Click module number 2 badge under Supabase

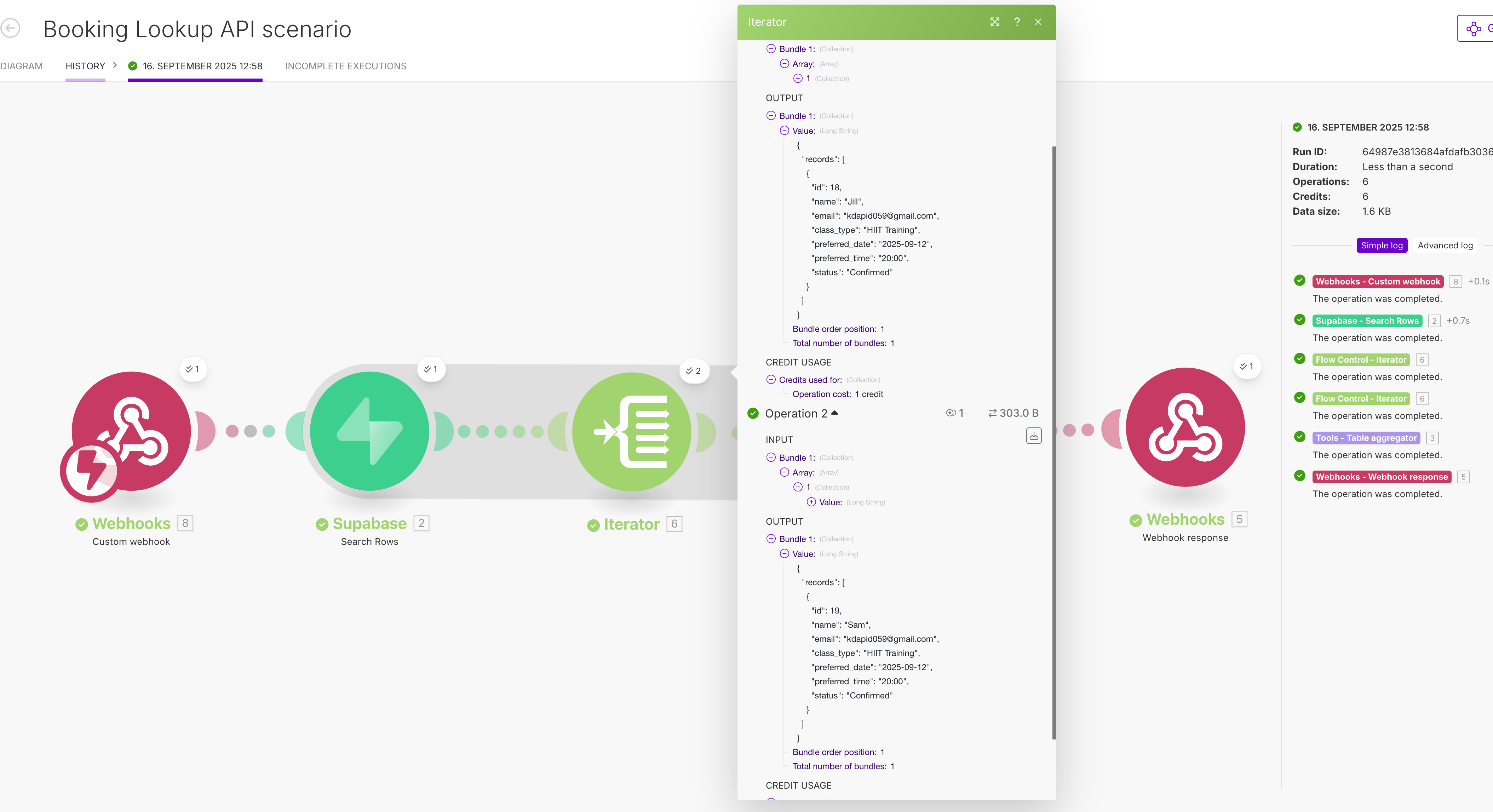click(421, 523)
